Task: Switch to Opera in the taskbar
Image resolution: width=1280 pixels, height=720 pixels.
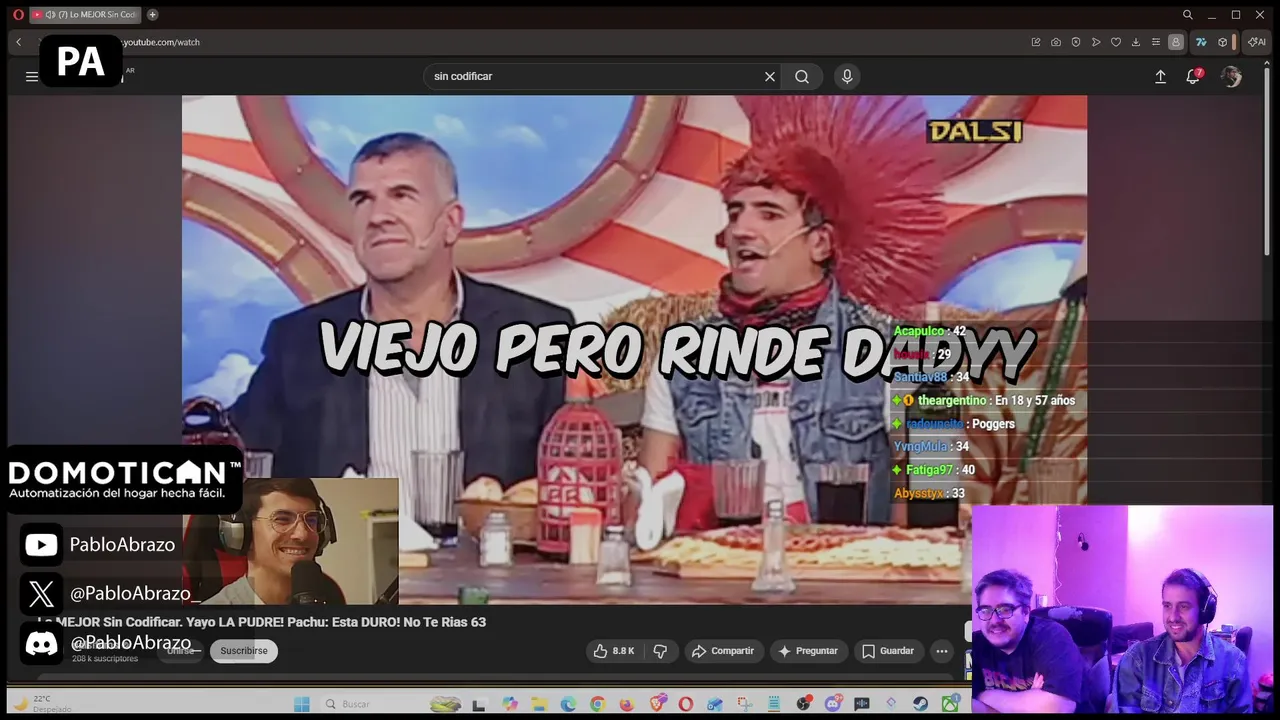Action: (x=685, y=704)
